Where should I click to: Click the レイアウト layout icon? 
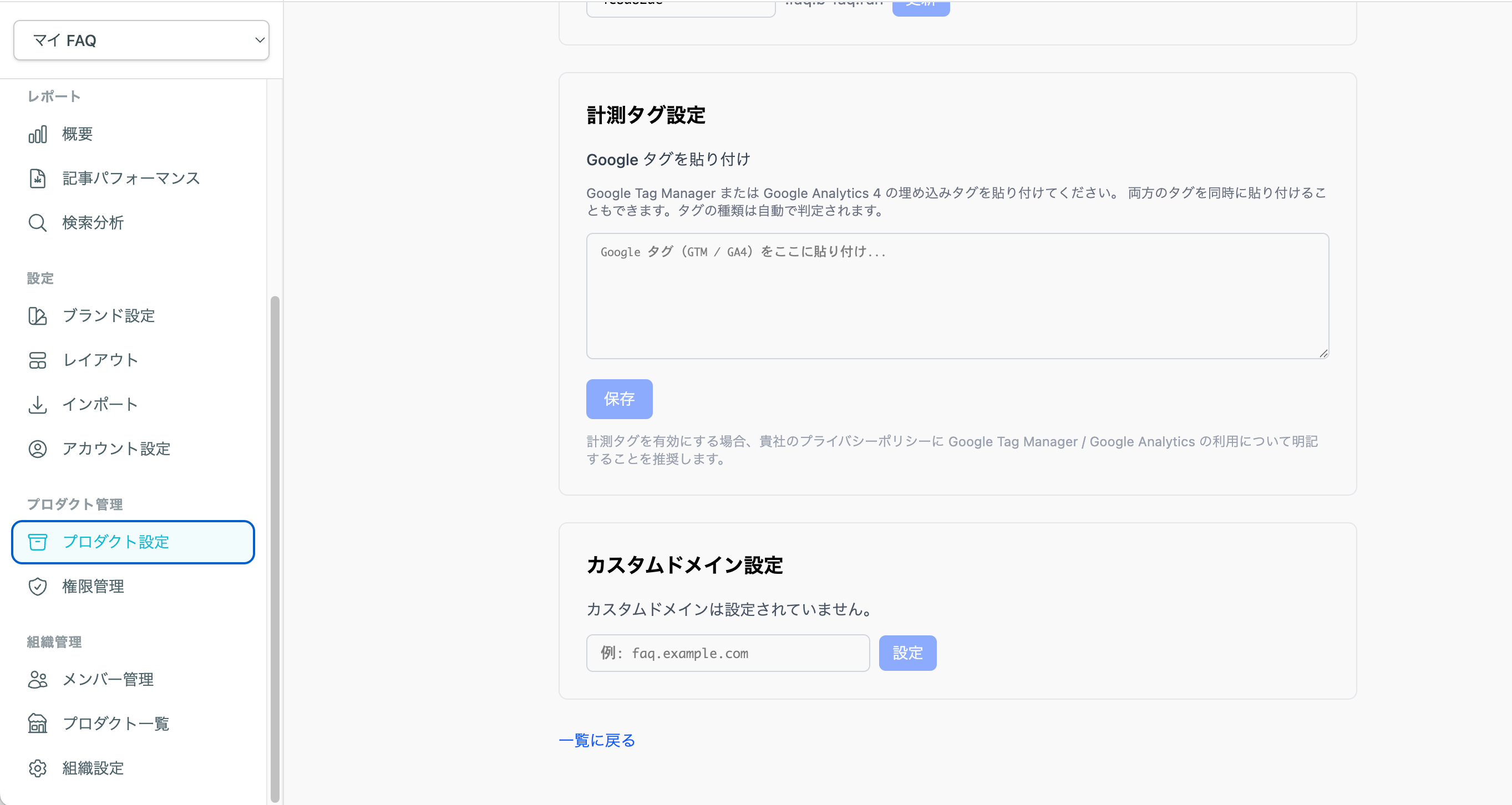point(38,360)
